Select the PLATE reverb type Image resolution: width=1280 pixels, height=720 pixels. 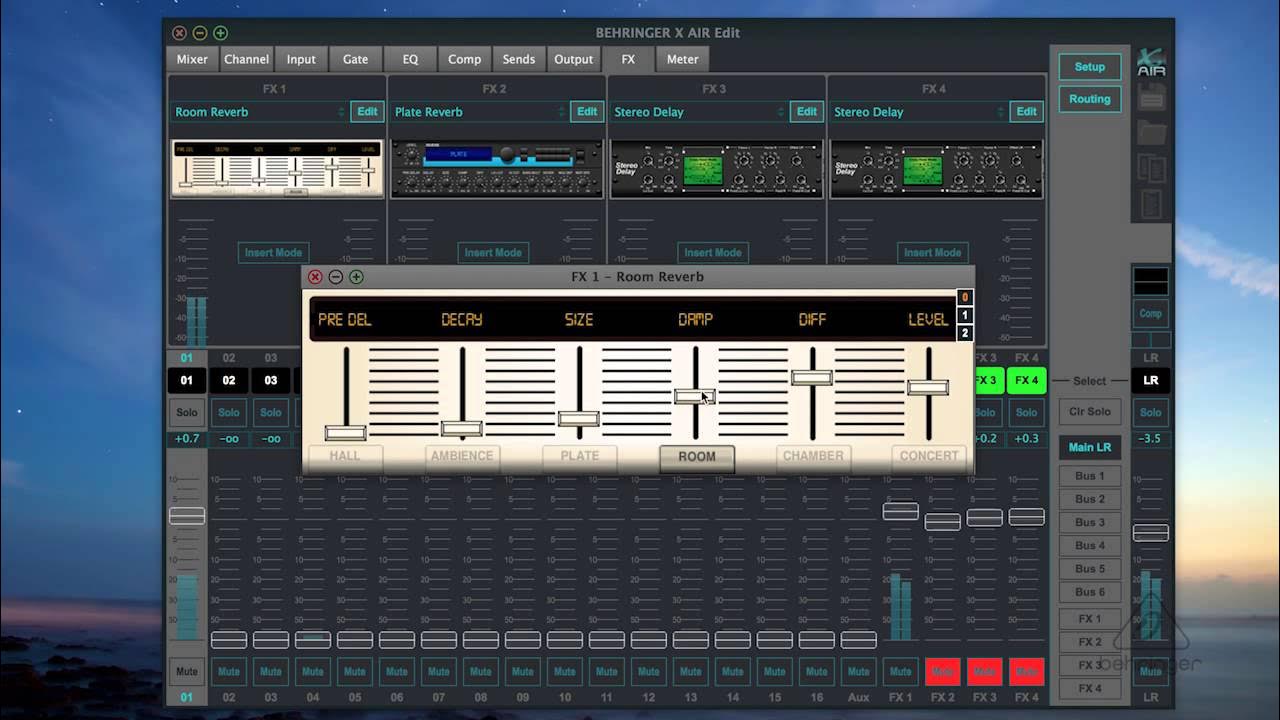[x=579, y=457]
